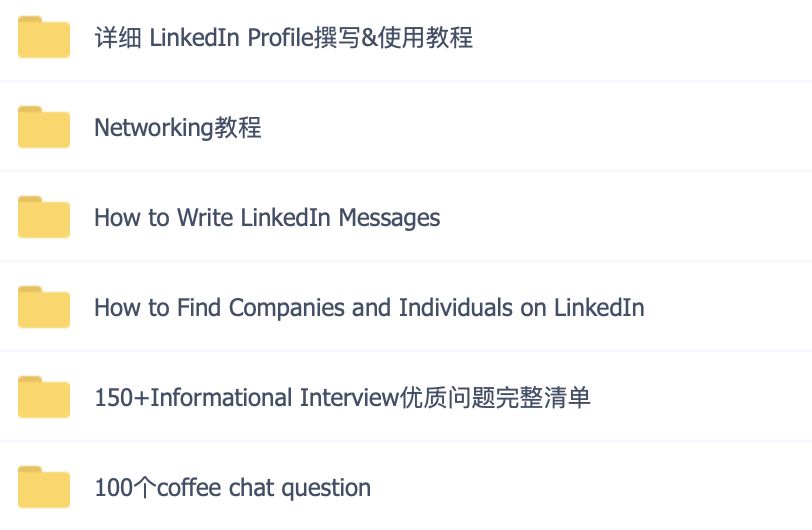Screen dimensions: 812x530
Task: Click folder icon beside 150+Informational Interview优质问题完整清单
Action: (x=44, y=397)
